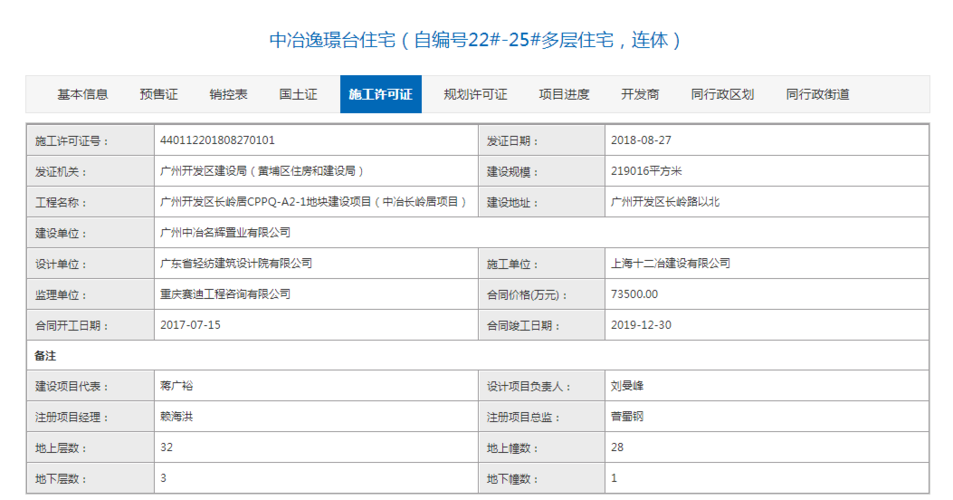953x500 pixels.
Task: Click the contract price 73500.00 value
Action: click(635, 295)
